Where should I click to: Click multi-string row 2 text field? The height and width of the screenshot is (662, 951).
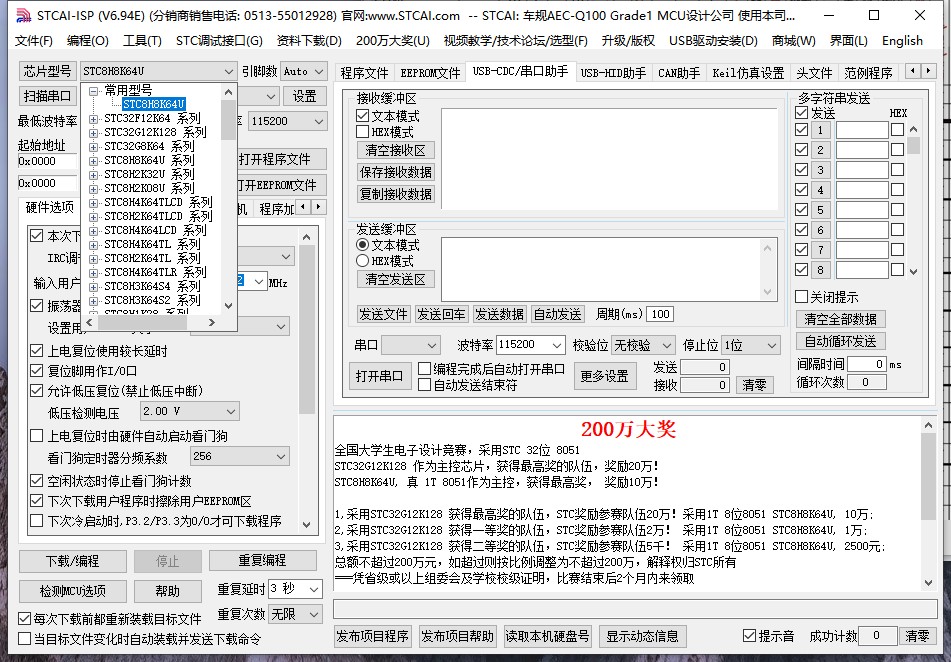click(862, 150)
